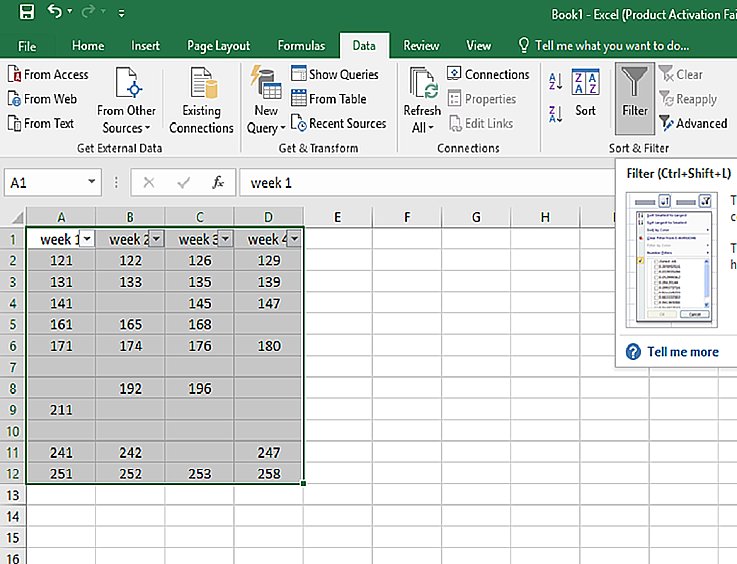Screen dimensions: 737x564
Task: Switch to the Formulas tab
Action: [301, 46]
